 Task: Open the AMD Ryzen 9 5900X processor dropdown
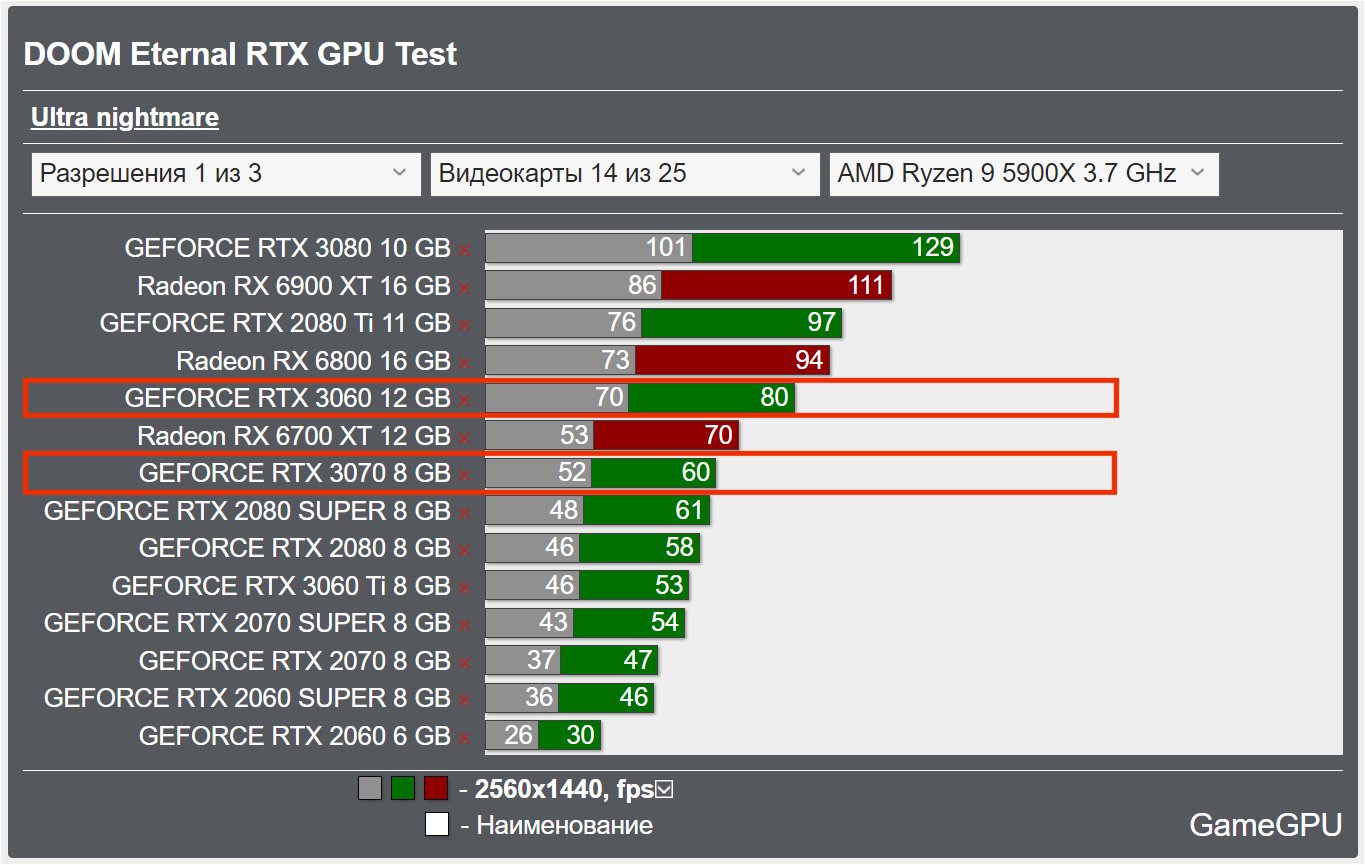(1024, 174)
